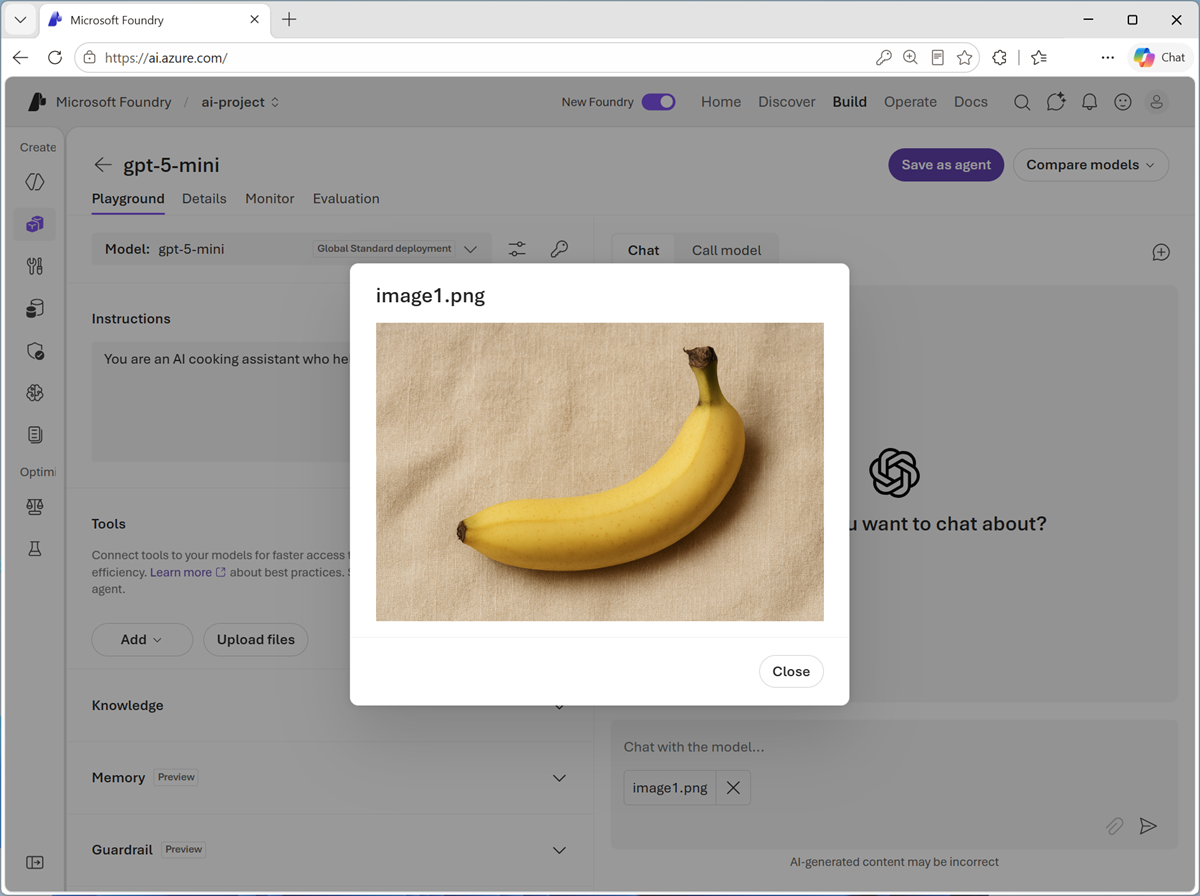Remove the image1.png attachment with X
The image size is (1200, 896).
coord(733,788)
